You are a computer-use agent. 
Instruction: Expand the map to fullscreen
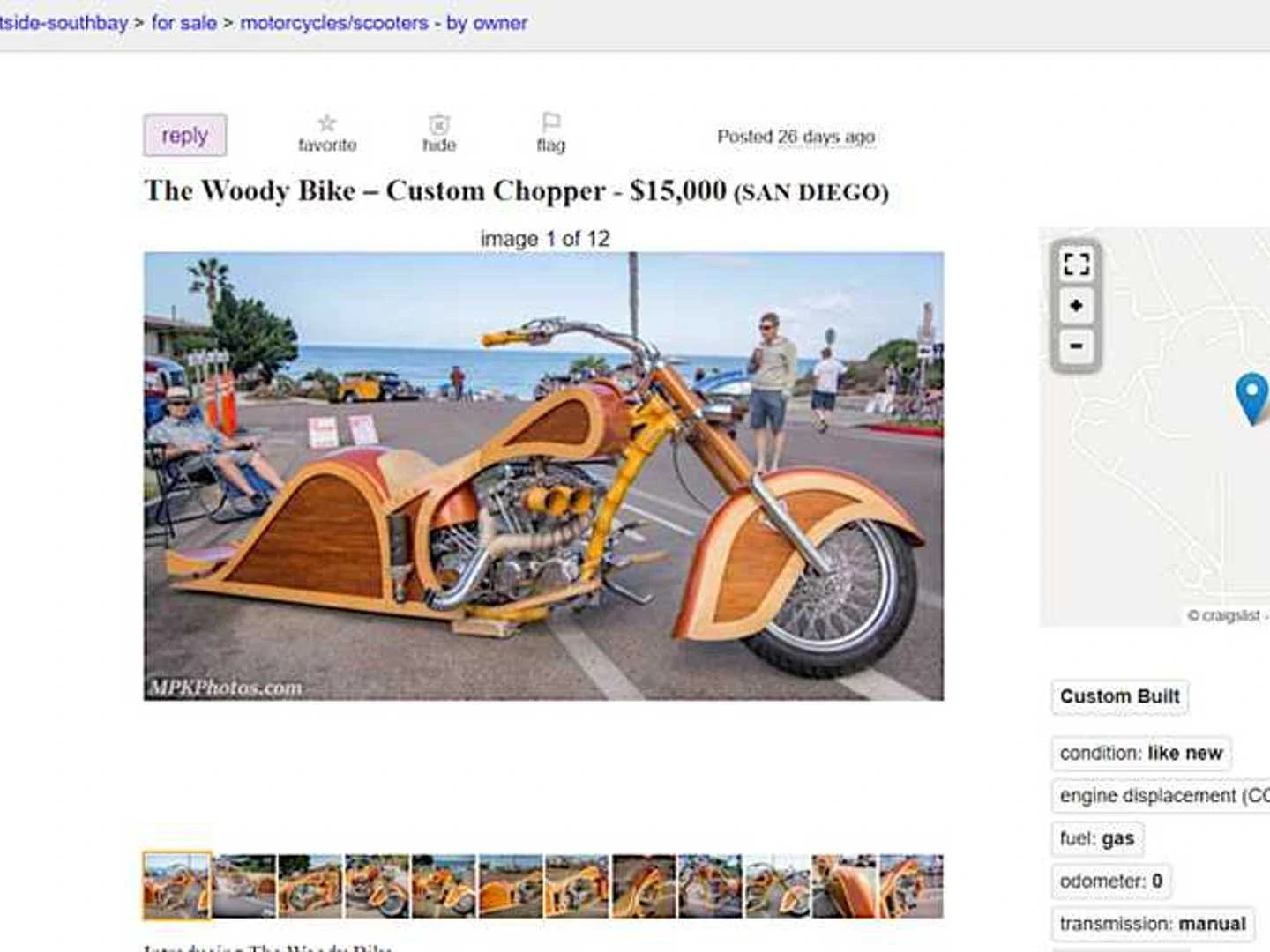click(1076, 264)
